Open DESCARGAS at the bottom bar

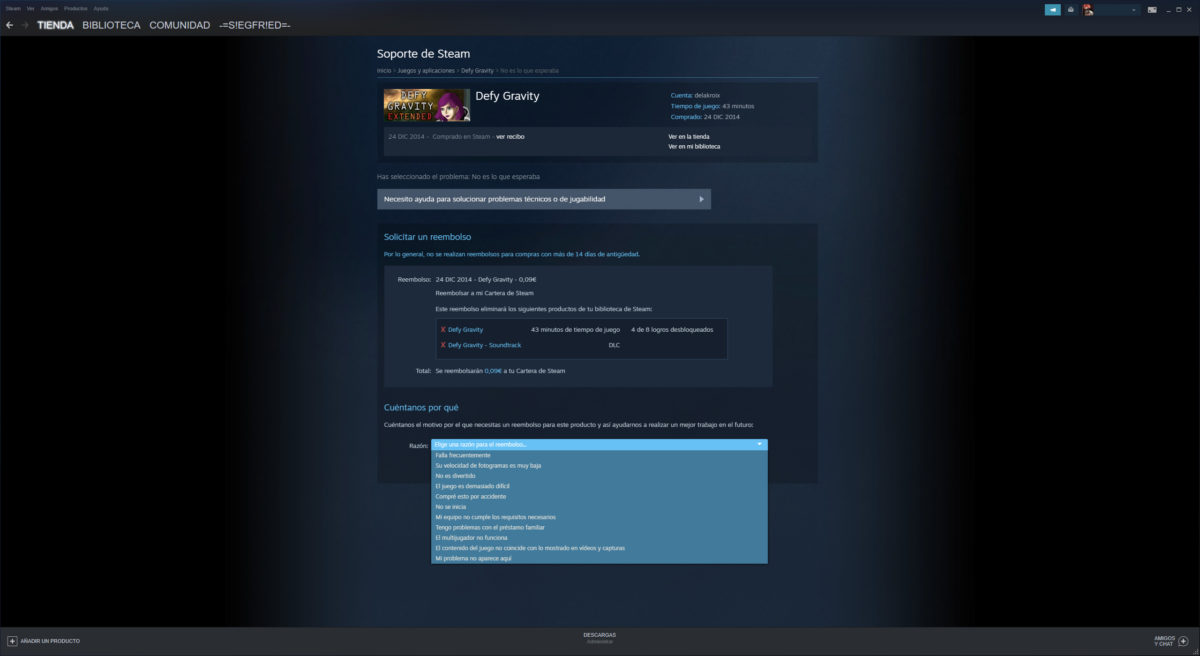pos(599,635)
